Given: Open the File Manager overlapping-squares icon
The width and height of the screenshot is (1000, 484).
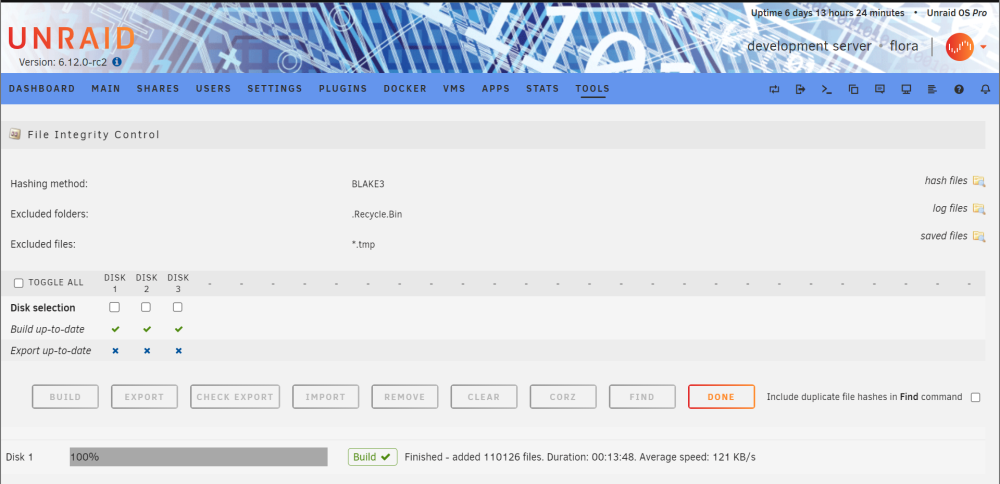Looking at the screenshot, I should click(853, 89).
